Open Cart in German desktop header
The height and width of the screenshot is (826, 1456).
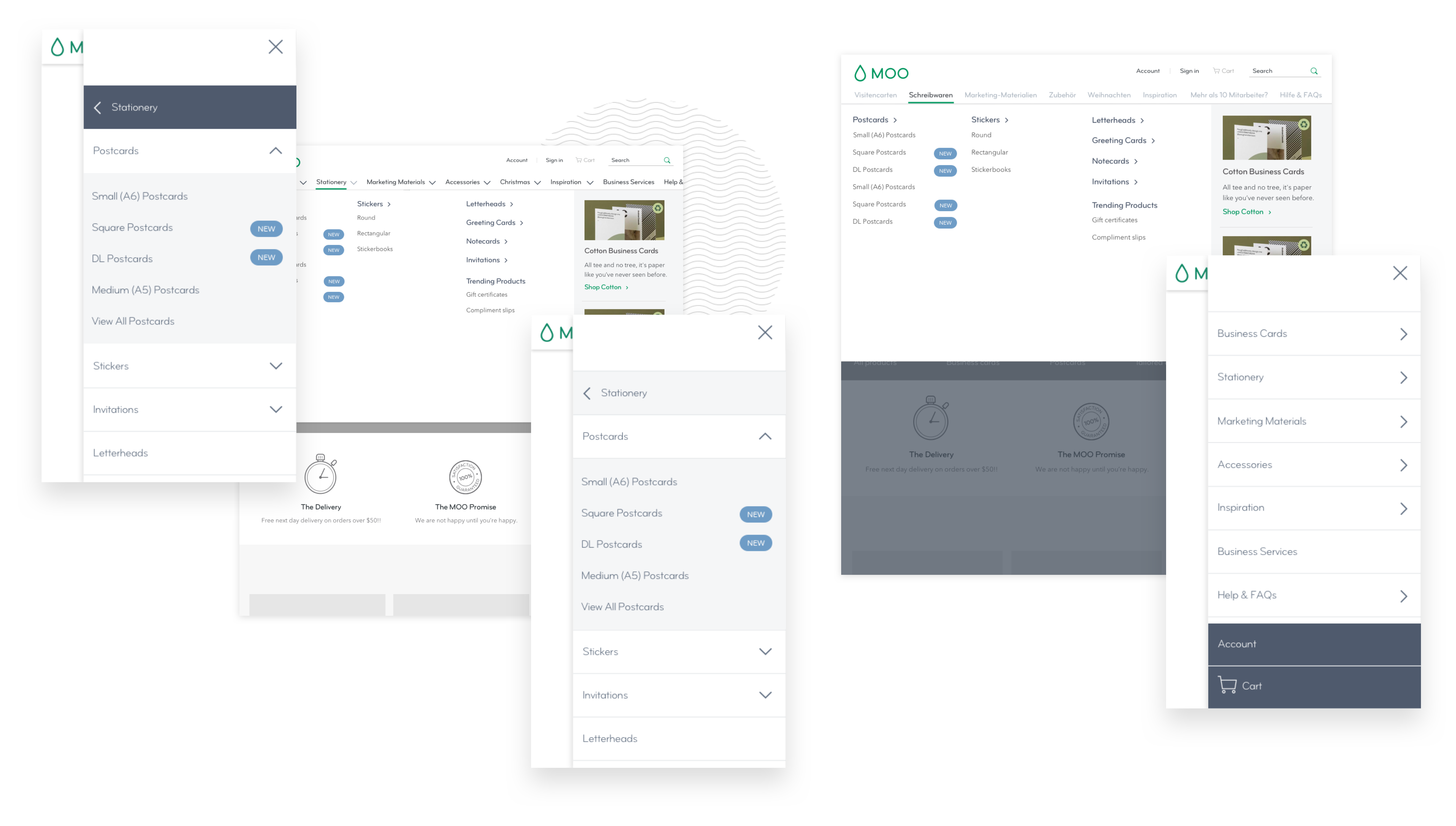click(1223, 71)
